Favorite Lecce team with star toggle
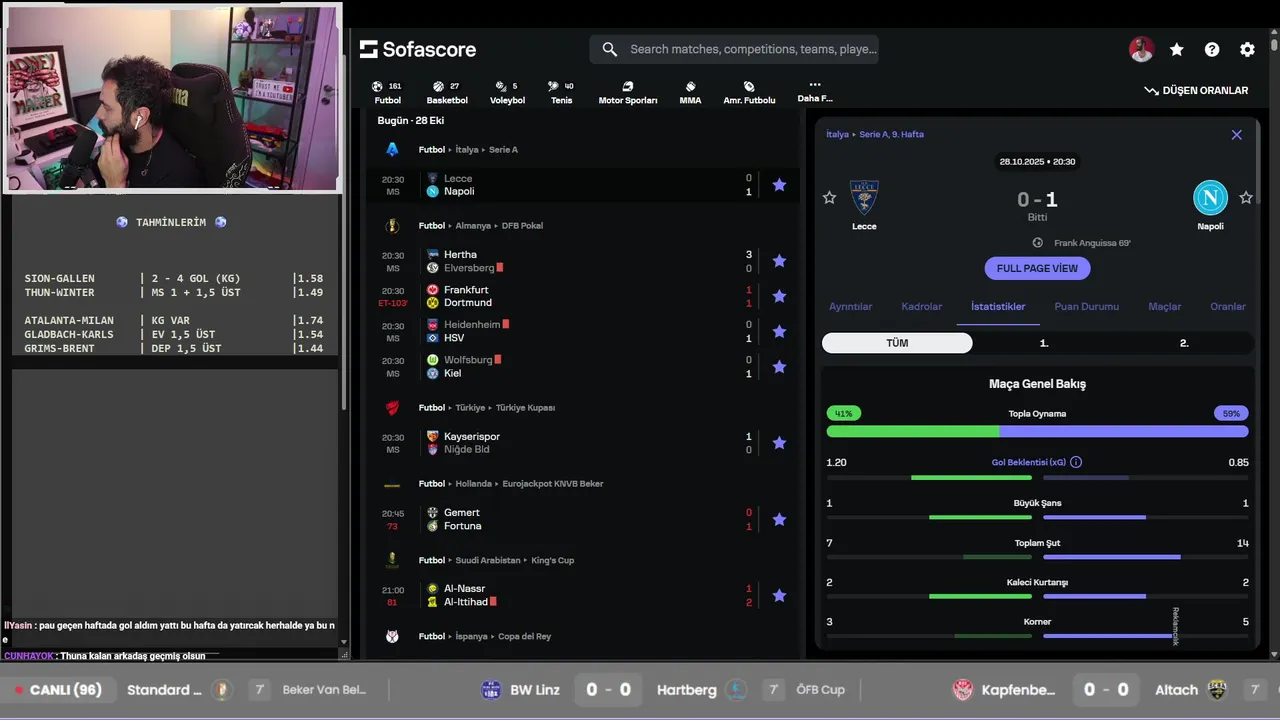This screenshot has width=1280, height=720. coord(829,198)
